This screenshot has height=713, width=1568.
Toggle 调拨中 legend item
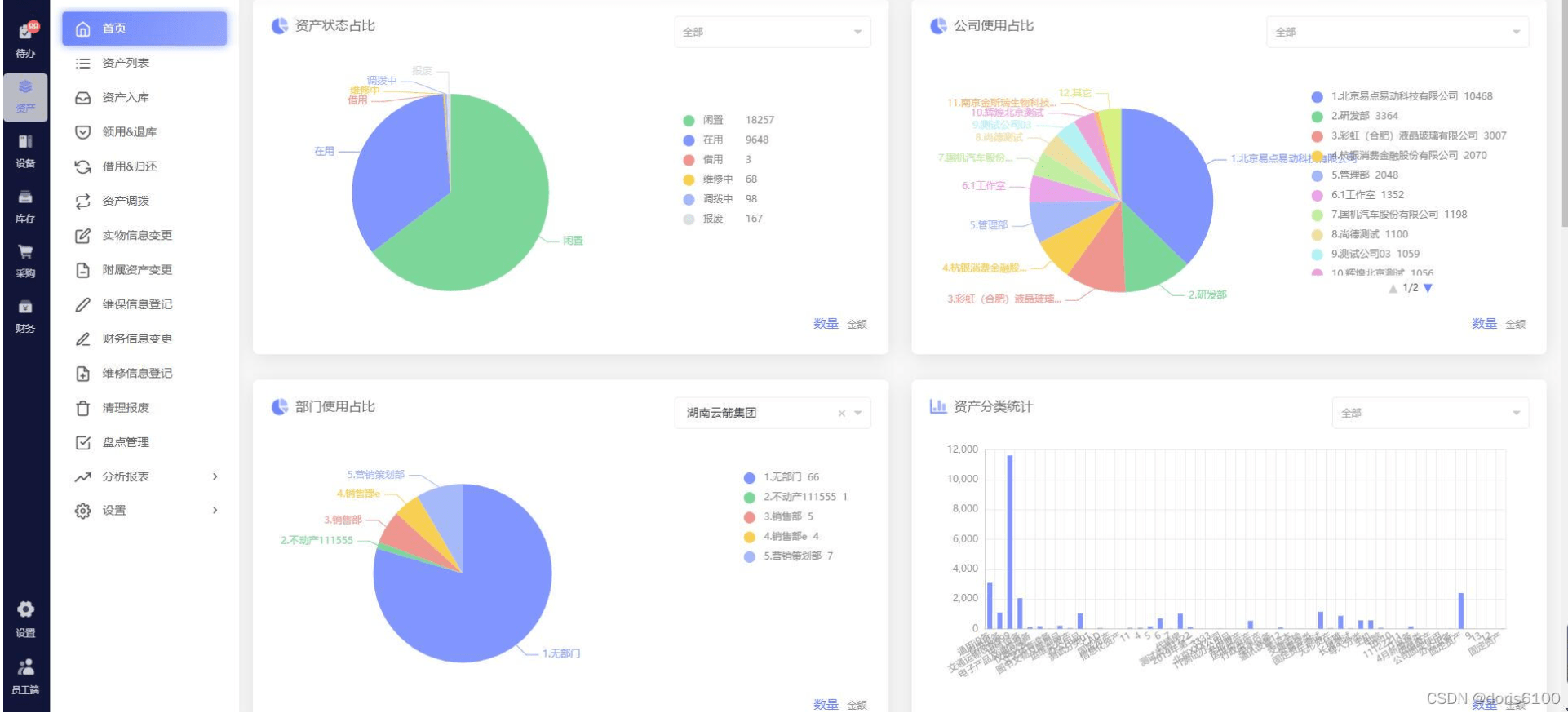(720, 198)
